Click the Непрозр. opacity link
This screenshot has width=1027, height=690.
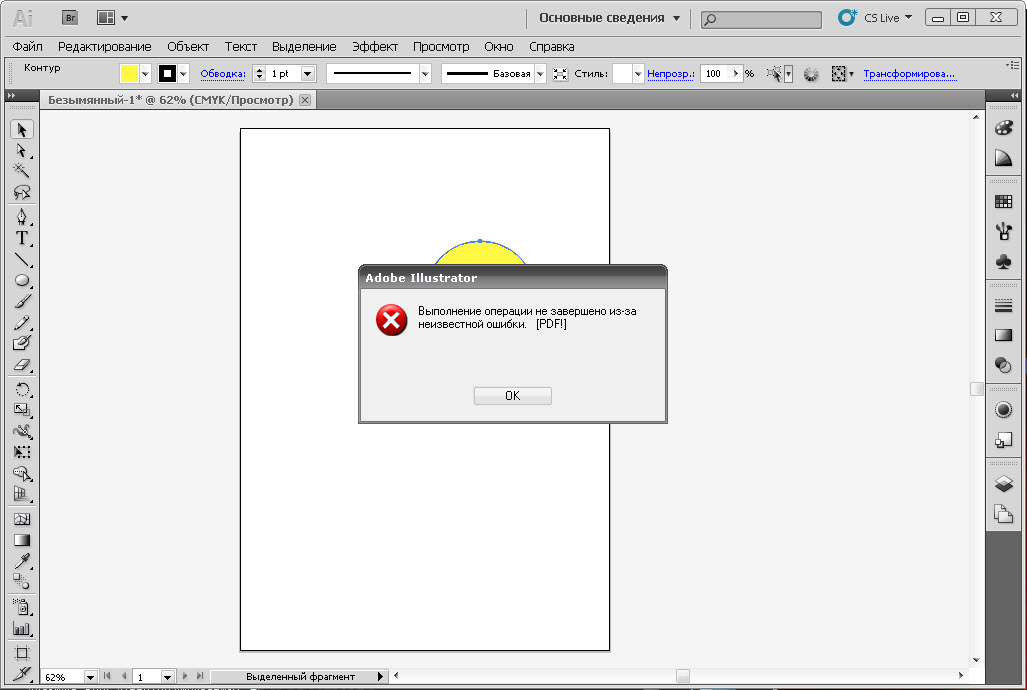click(671, 73)
